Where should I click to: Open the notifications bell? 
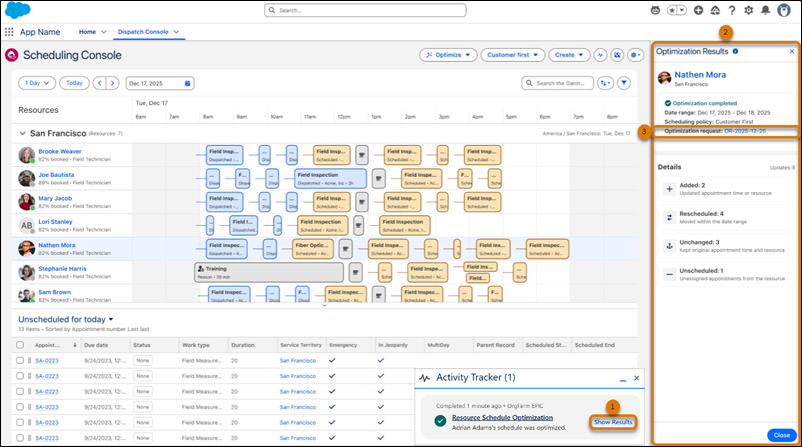[765, 10]
